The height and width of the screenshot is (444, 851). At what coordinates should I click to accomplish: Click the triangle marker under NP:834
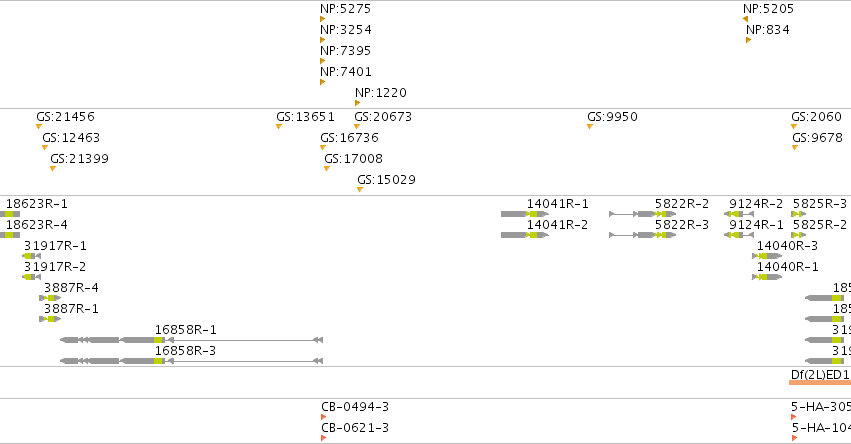[x=748, y=40]
